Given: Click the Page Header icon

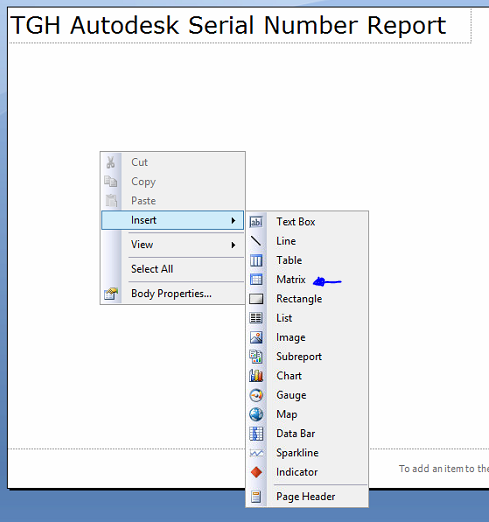Looking at the screenshot, I should pos(256,497).
